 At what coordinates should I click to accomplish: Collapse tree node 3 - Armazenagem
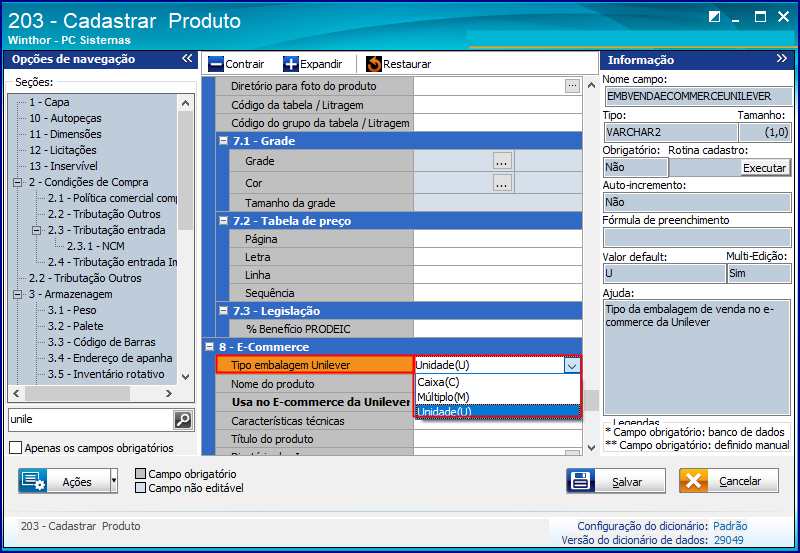coord(17,294)
